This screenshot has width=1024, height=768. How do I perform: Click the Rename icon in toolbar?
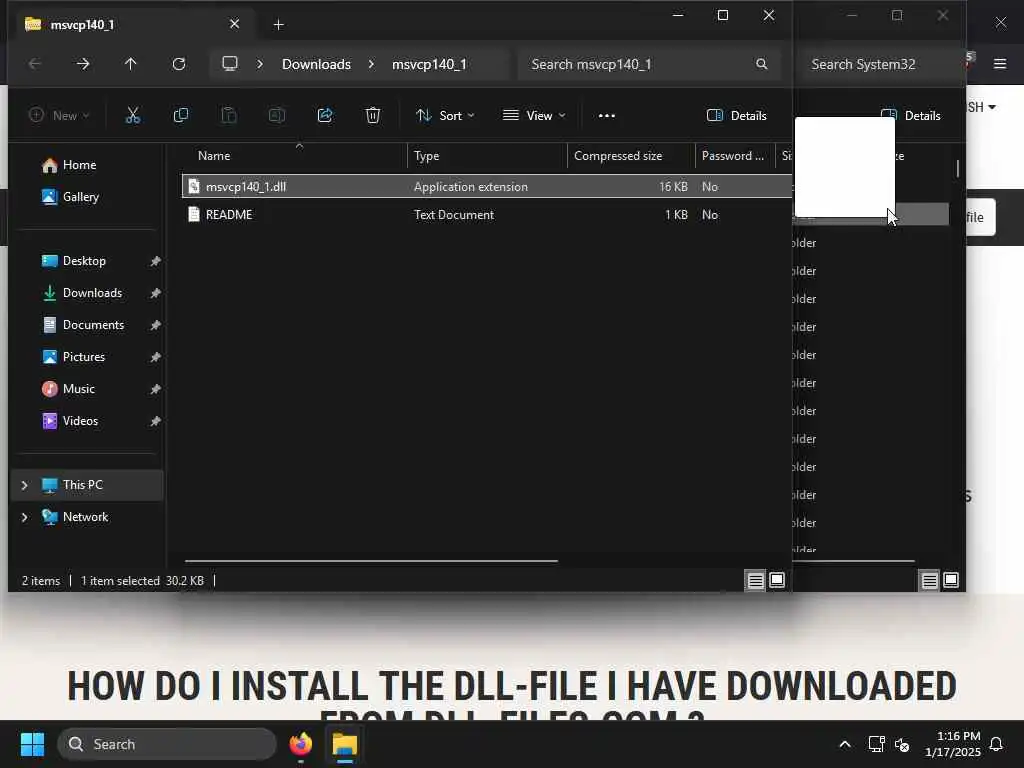pos(277,116)
